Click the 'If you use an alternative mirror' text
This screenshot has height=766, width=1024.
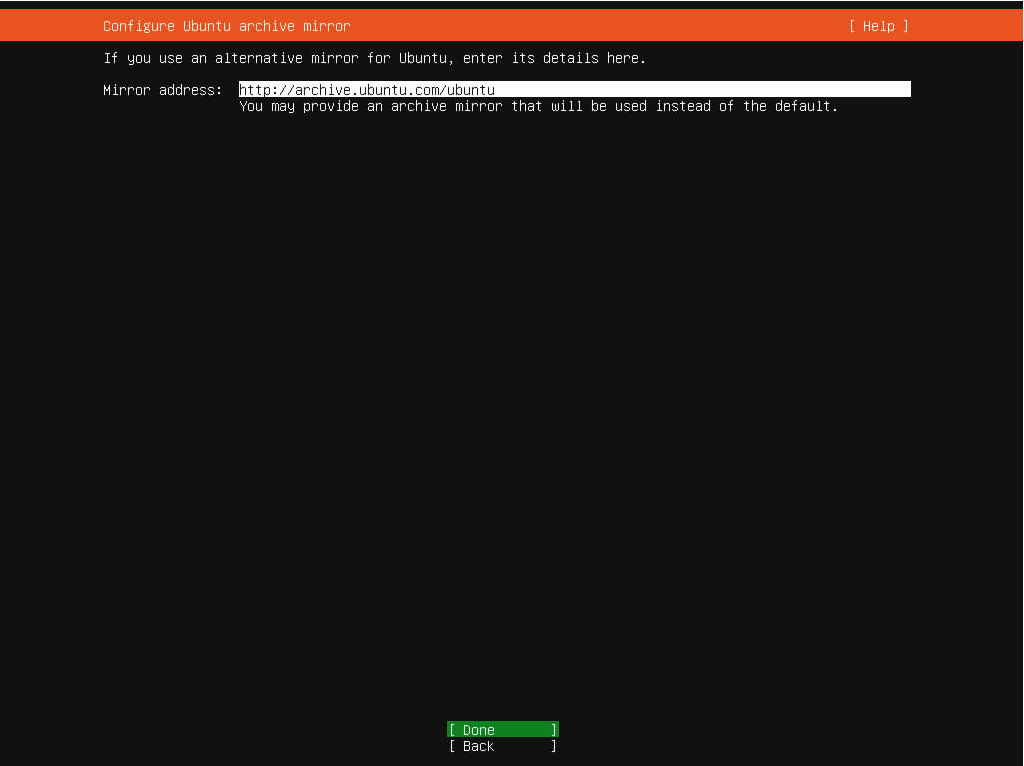pyautogui.click(x=375, y=58)
